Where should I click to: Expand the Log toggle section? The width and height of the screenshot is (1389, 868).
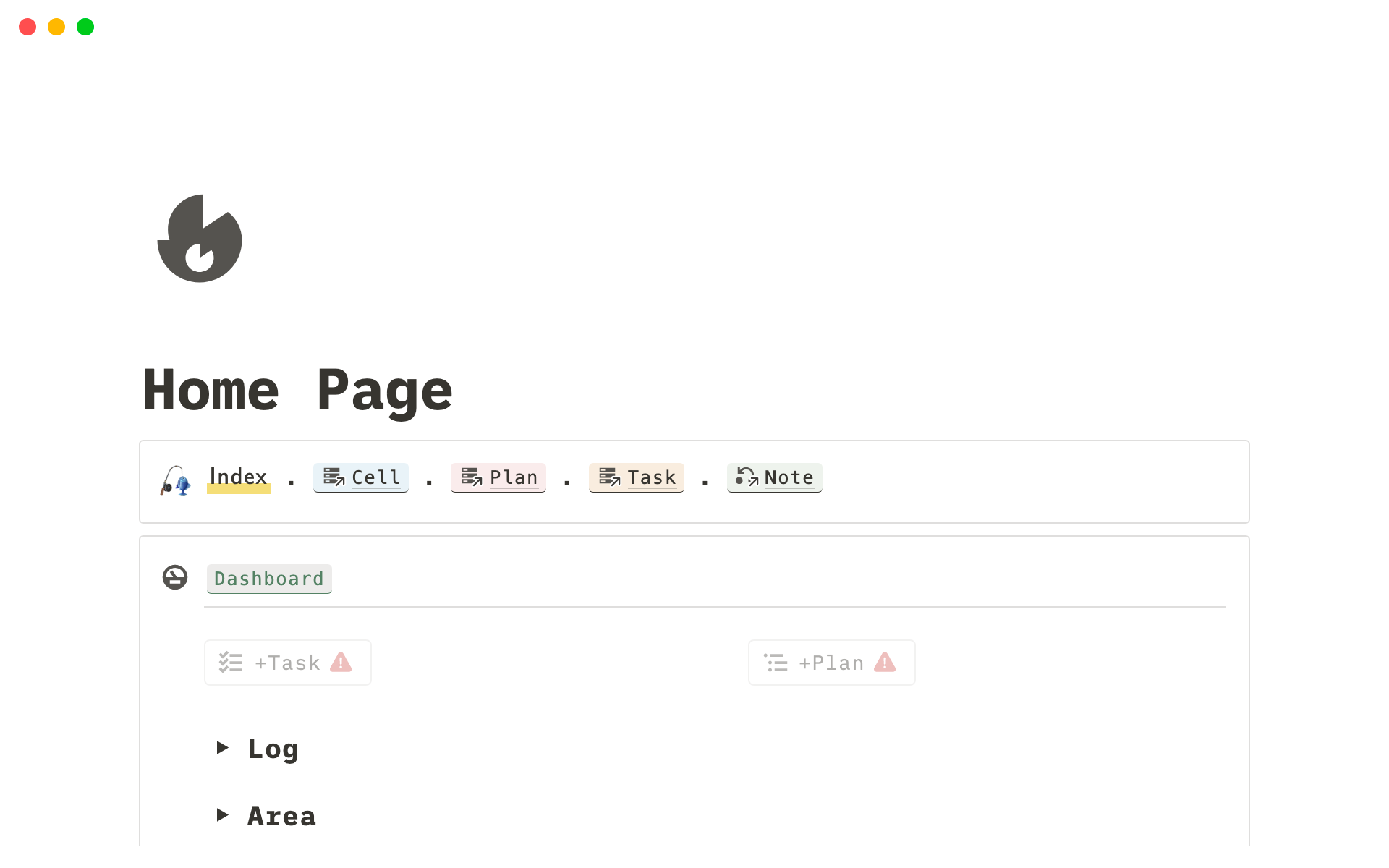pyautogui.click(x=223, y=748)
